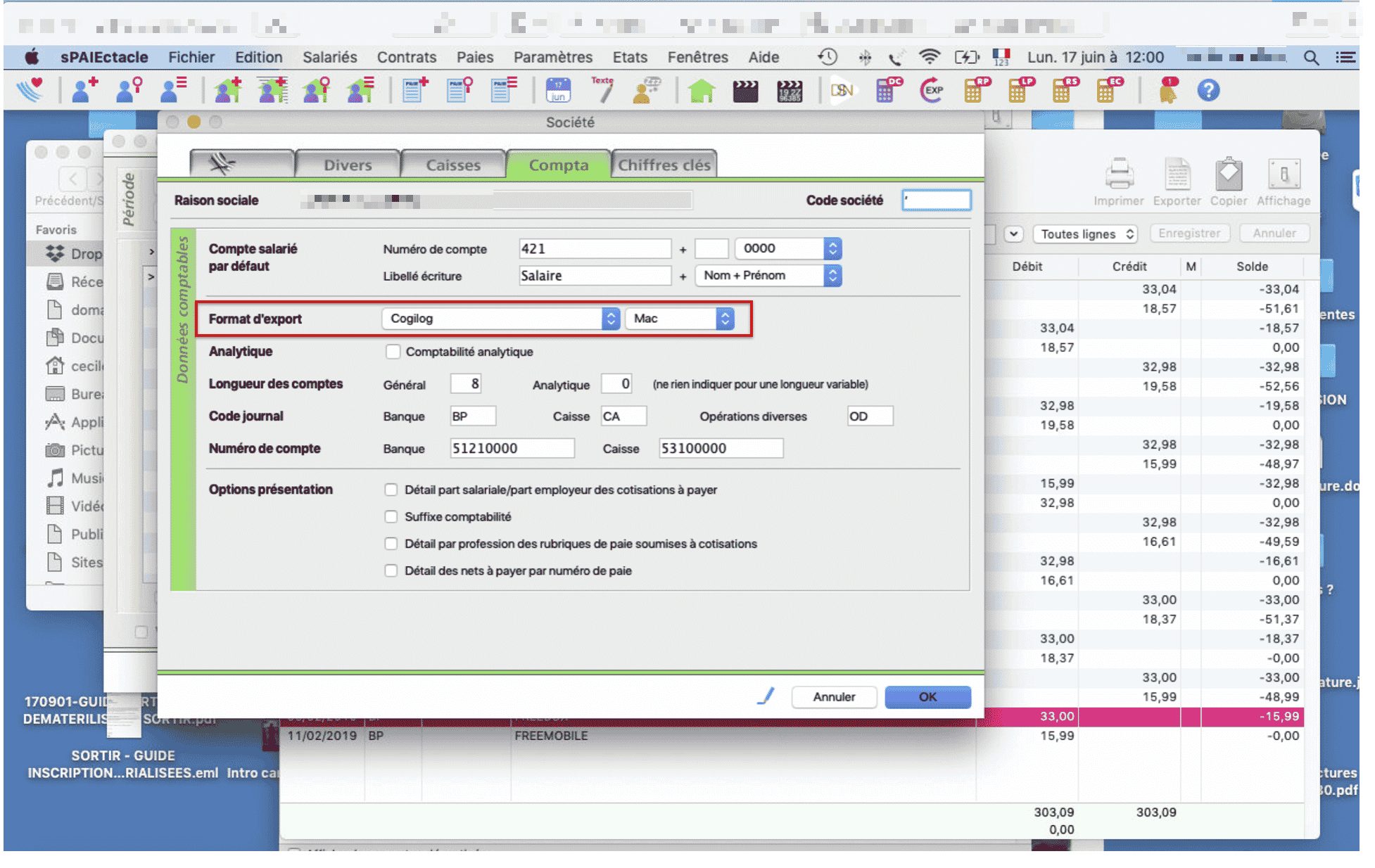Click the Annuler button next to Enregistrer
Screen dimensions: 1375x868
pos(1274,233)
